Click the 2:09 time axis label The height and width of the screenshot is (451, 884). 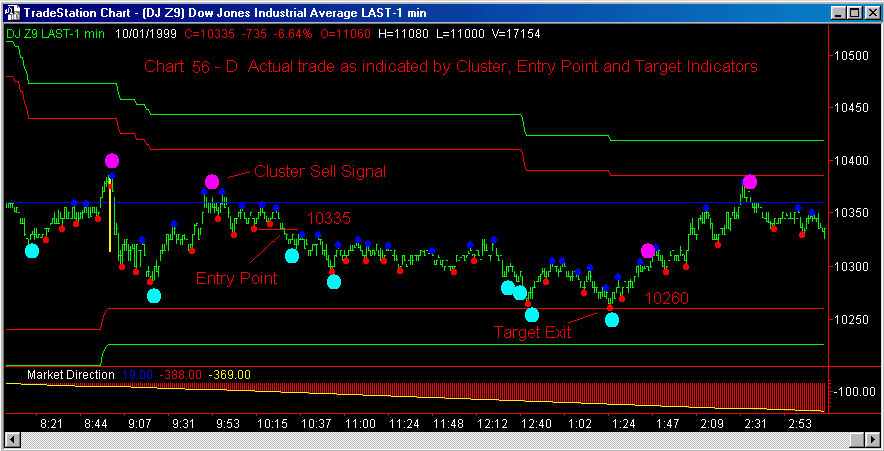[711, 424]
